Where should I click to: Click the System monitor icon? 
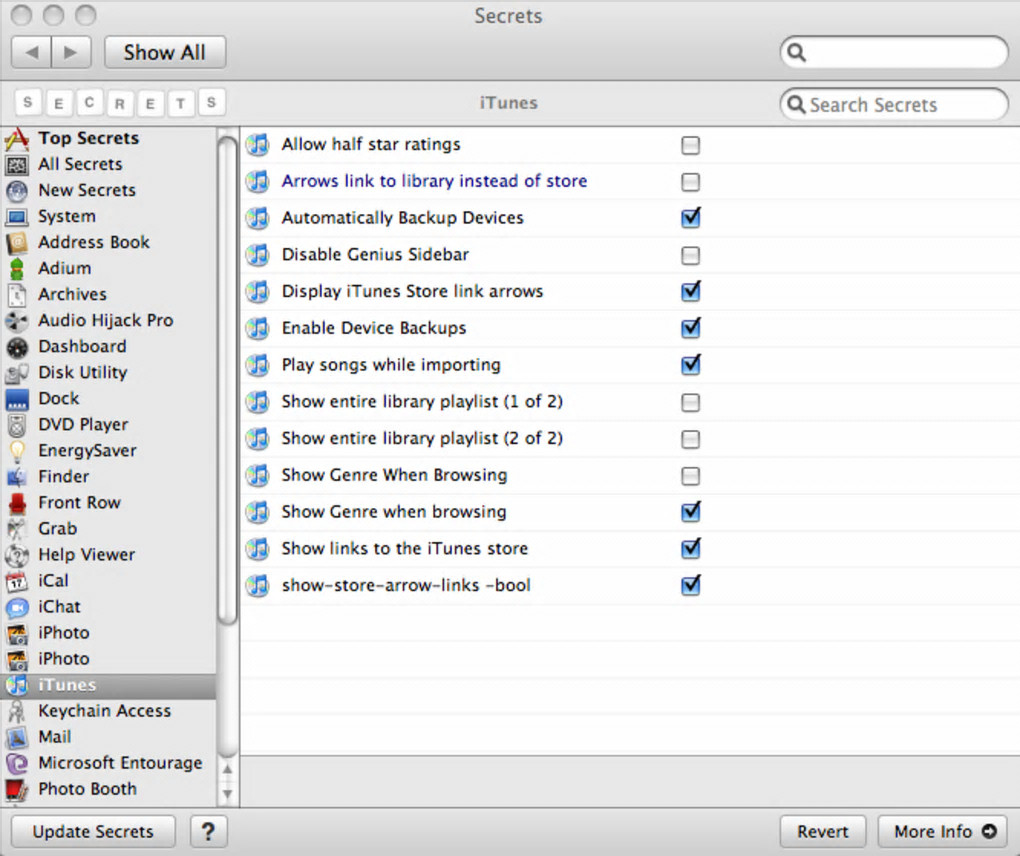[17, 217]
